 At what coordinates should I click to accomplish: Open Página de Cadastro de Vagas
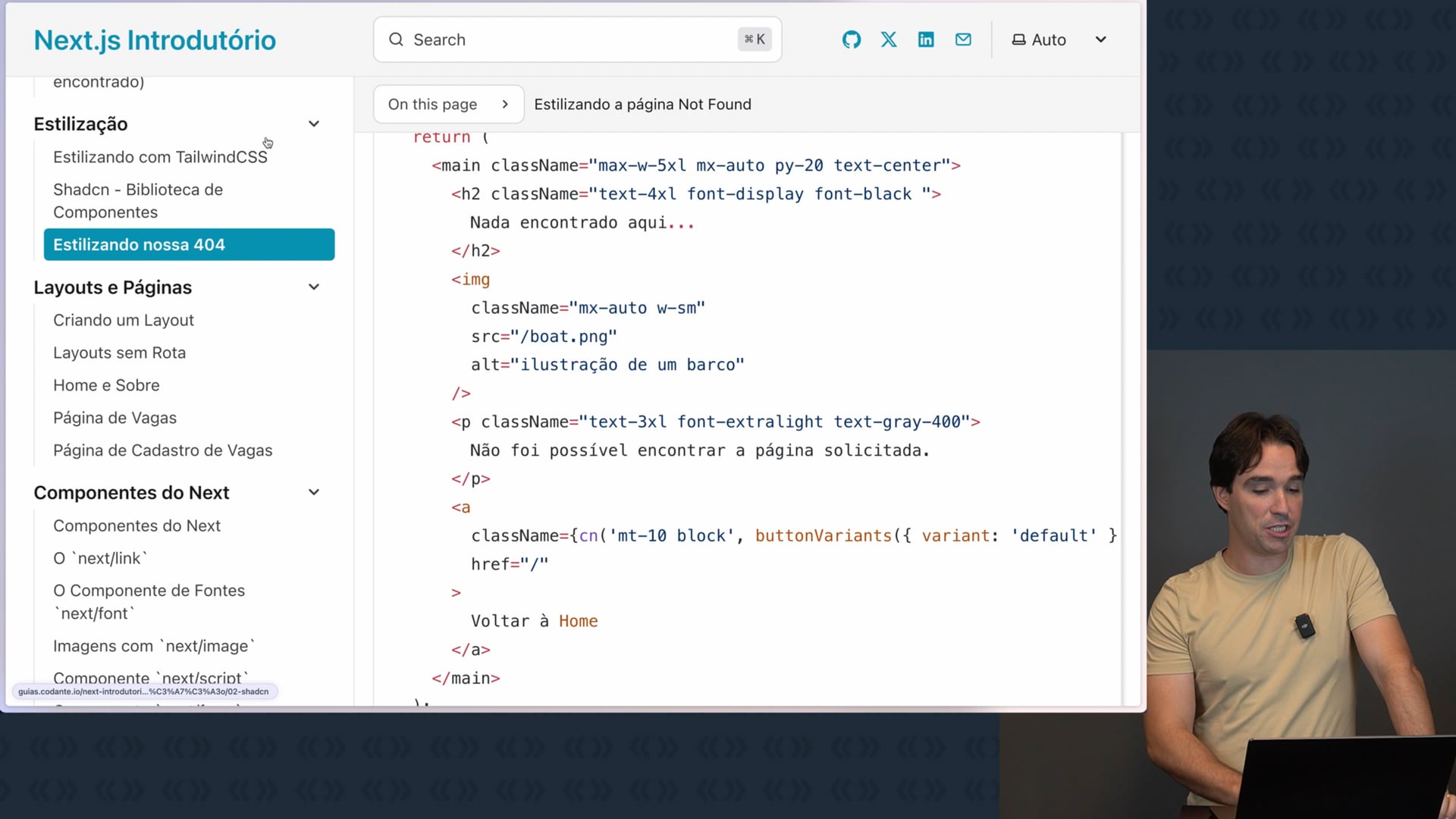[x=162, y=450]
